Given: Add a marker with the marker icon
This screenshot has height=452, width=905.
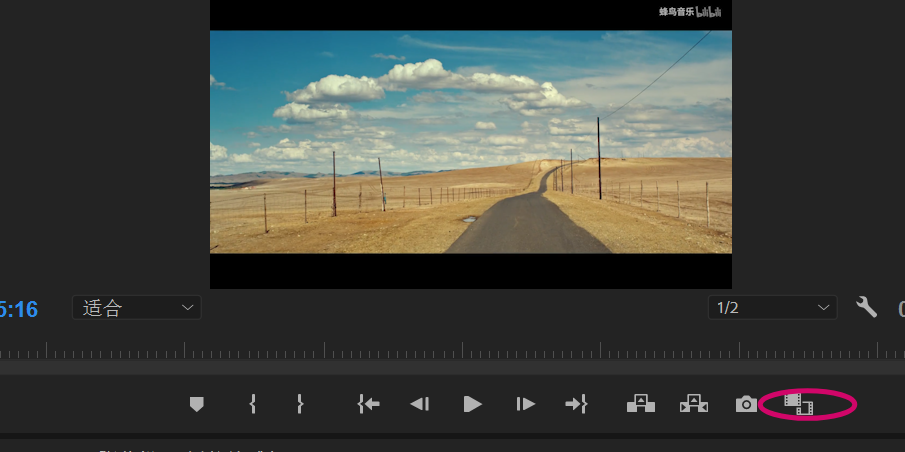Looking at the screenshot, I should tap(197, 404).
